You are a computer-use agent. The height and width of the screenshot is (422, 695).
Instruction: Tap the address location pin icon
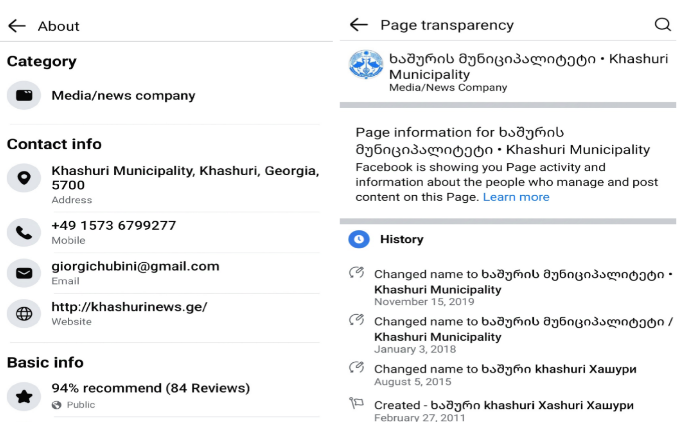[24, 179]
